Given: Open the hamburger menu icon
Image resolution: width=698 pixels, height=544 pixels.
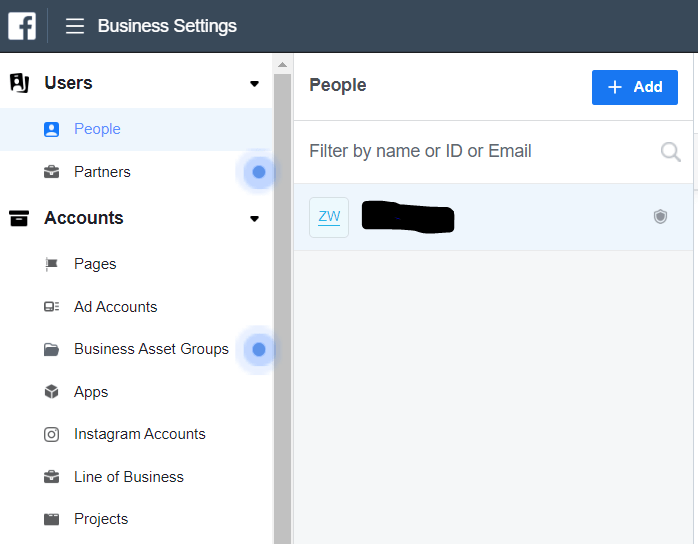Looking at the screenshot, I should click(75, 26).
